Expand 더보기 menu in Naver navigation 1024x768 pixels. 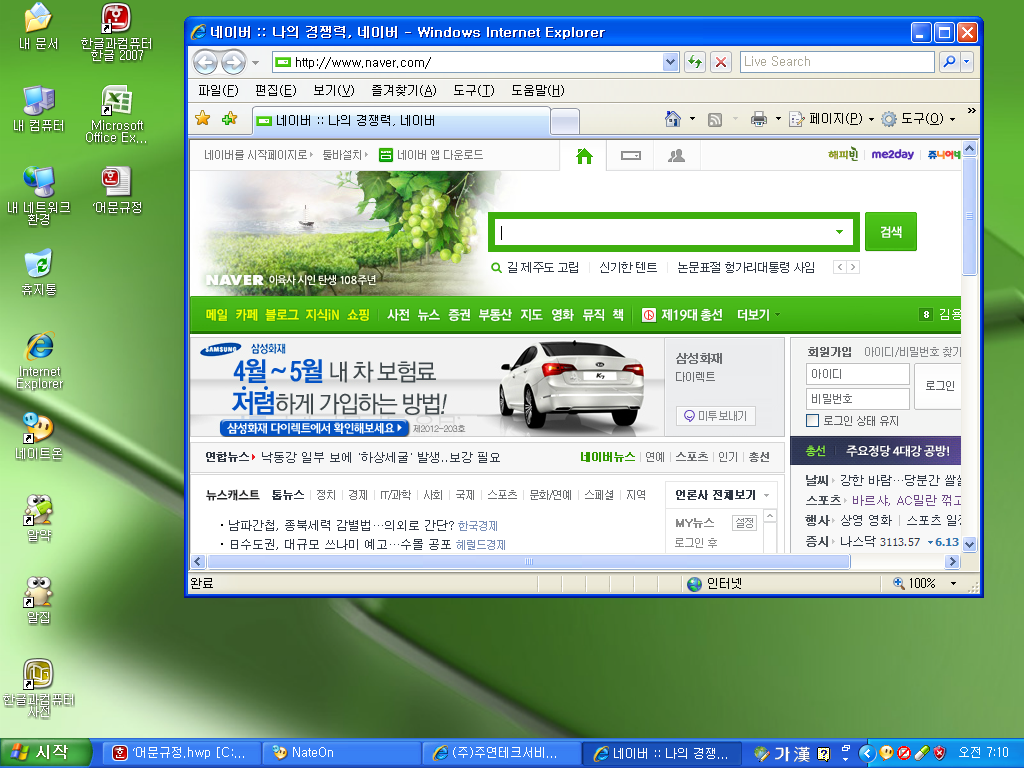click(758, 315)
